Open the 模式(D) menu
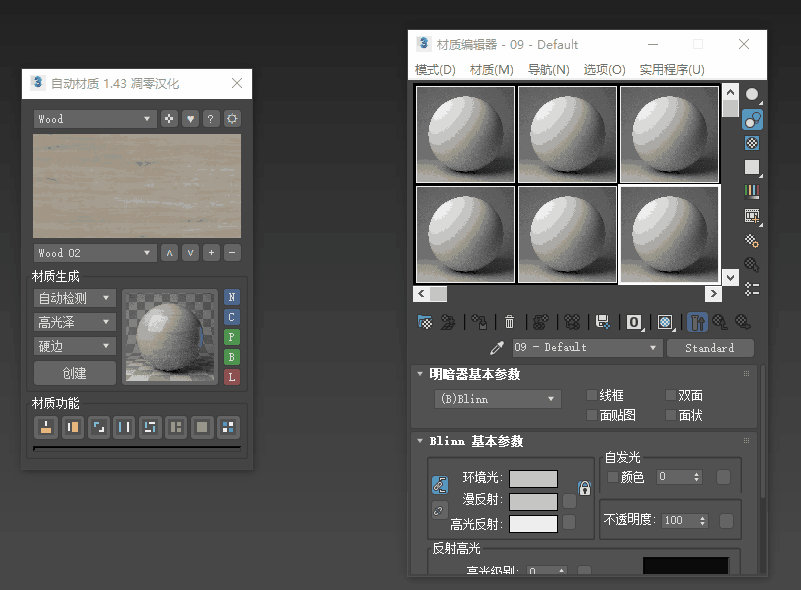This screenshot has height=590, width=801. (435, 69)
